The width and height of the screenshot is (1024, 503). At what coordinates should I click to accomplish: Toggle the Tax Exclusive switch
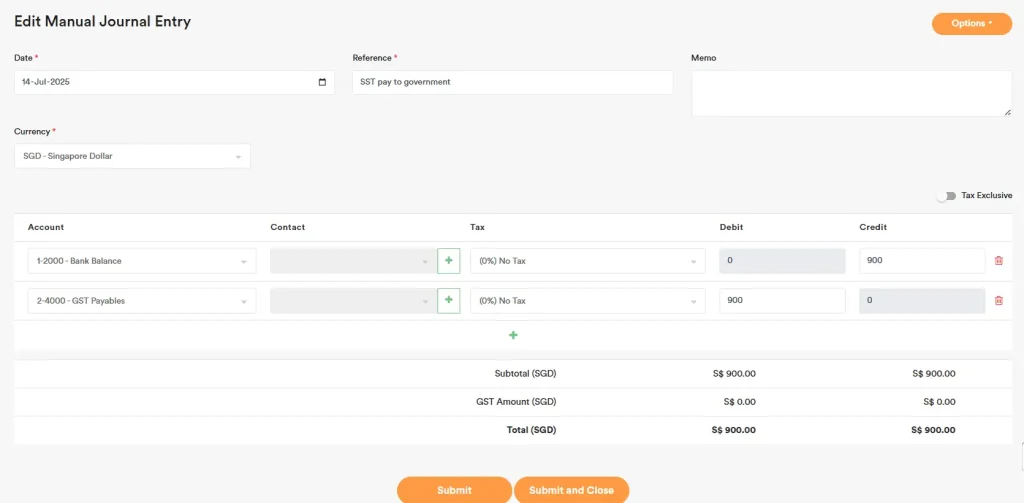[945, 196]
